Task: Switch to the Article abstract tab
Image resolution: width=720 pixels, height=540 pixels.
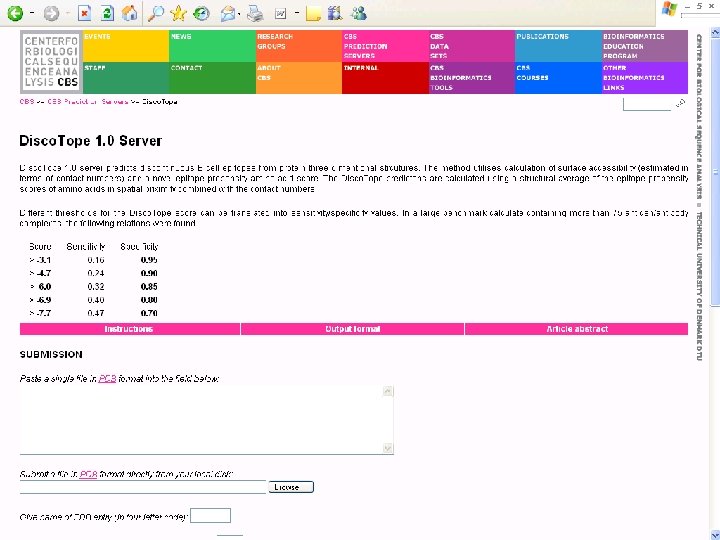Action: click(x=577, y=329)
